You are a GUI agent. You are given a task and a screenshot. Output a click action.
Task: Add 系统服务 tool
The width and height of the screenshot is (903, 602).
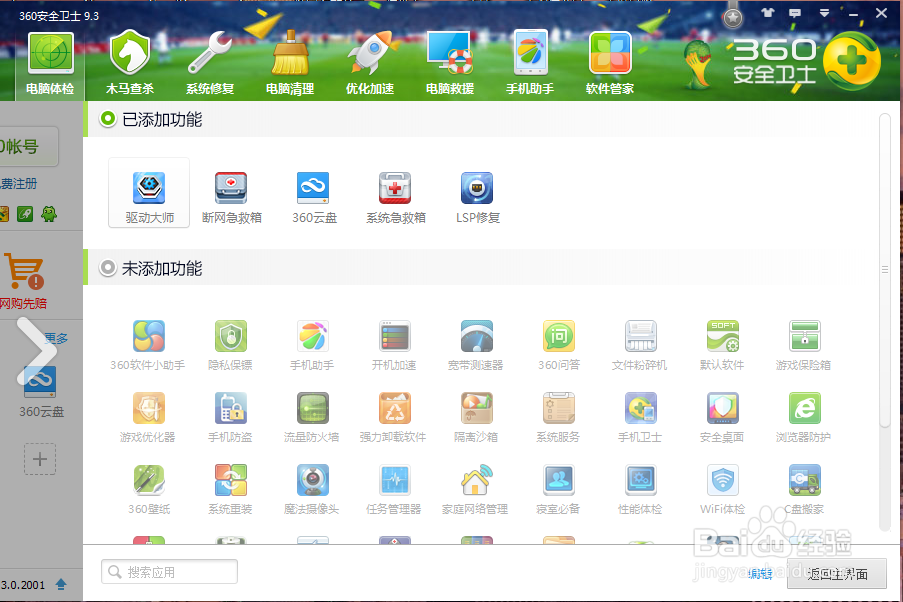[559, 417]
